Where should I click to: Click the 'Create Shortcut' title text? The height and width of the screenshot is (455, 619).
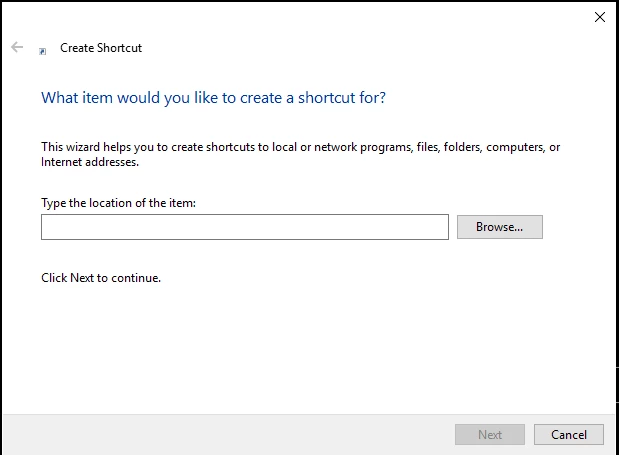(x=101, y=48)
